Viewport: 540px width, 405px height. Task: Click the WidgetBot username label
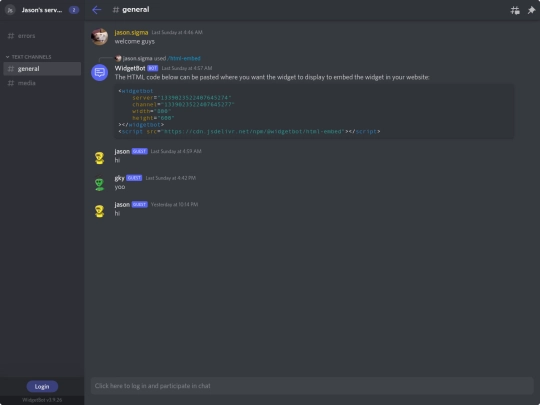pos(130,68)
